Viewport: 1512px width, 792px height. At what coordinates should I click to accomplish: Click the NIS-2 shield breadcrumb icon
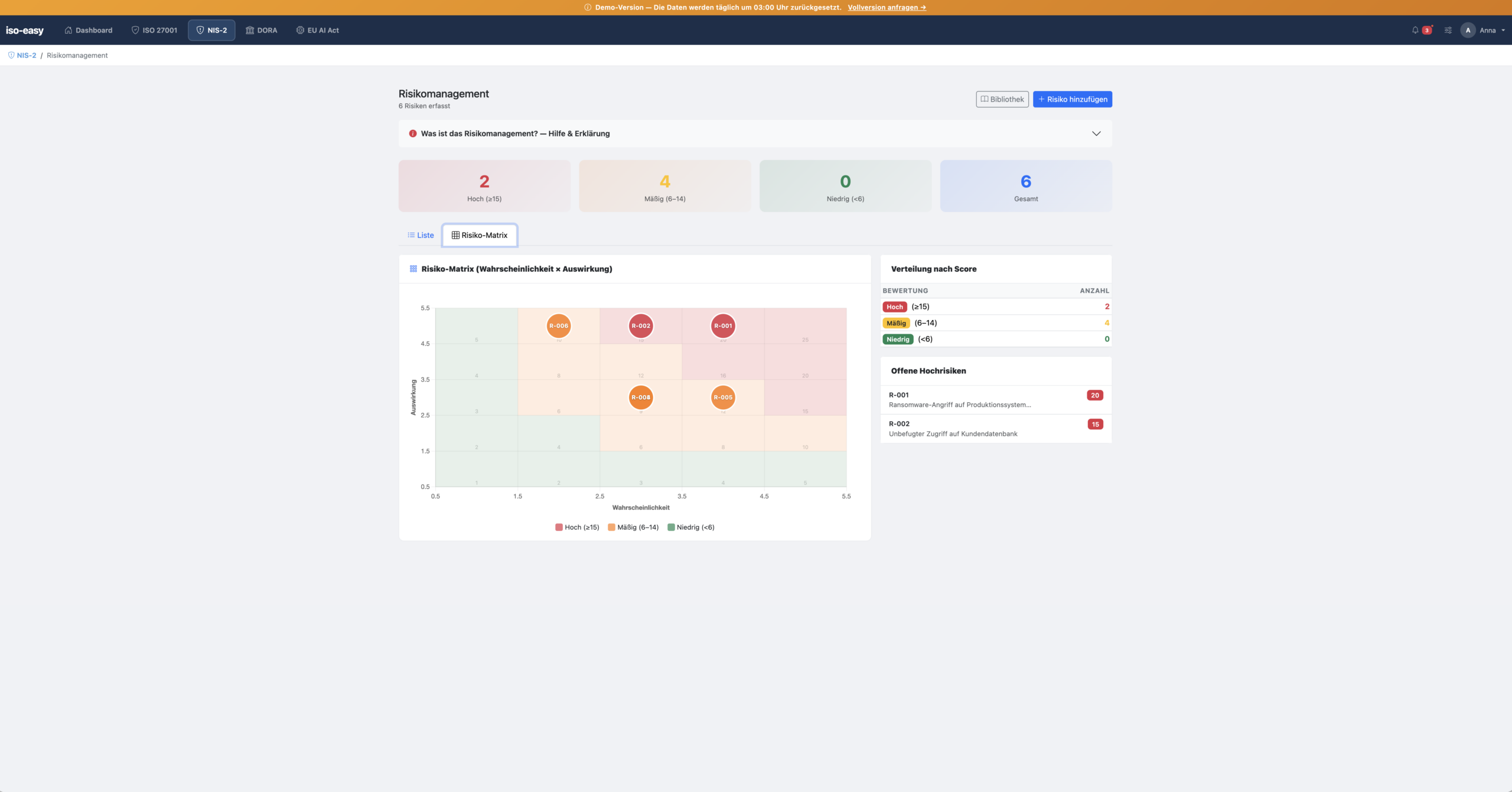[11, 56]
